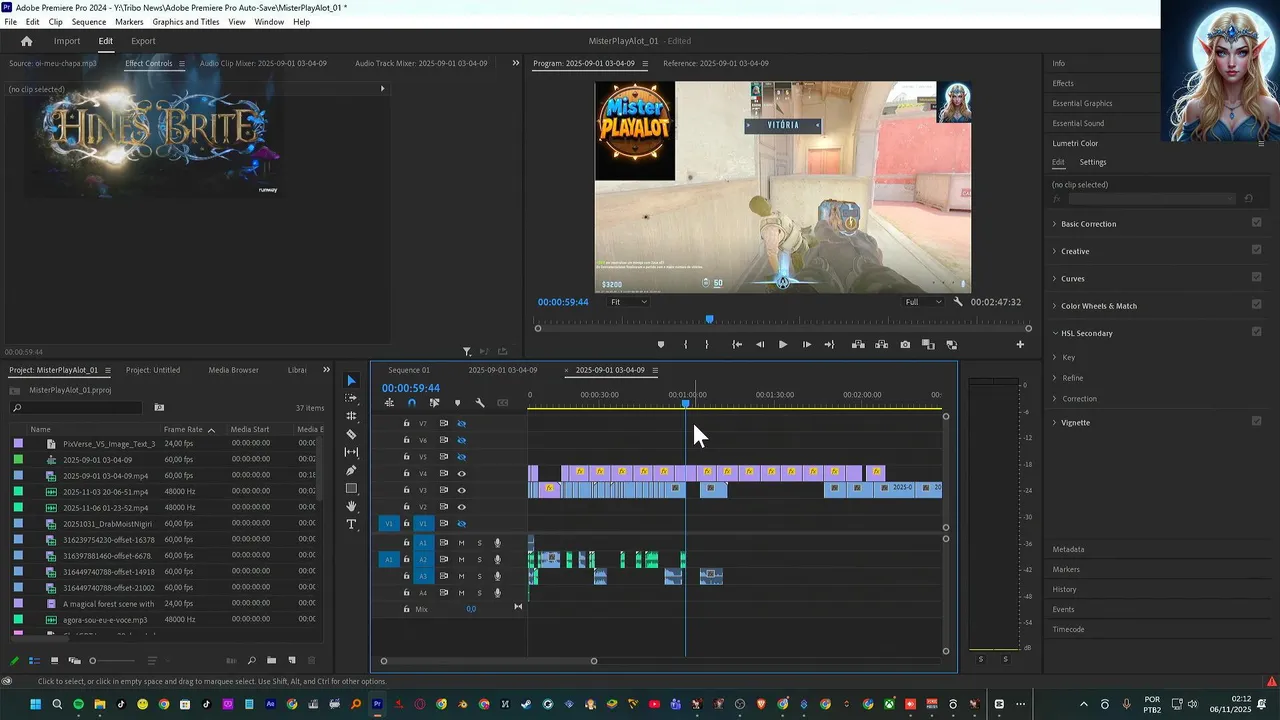Toggle Vignette checkbox in Lumetri Color
The width and height of the screenshot is (1280, 720).
(x=1256, y=421)
